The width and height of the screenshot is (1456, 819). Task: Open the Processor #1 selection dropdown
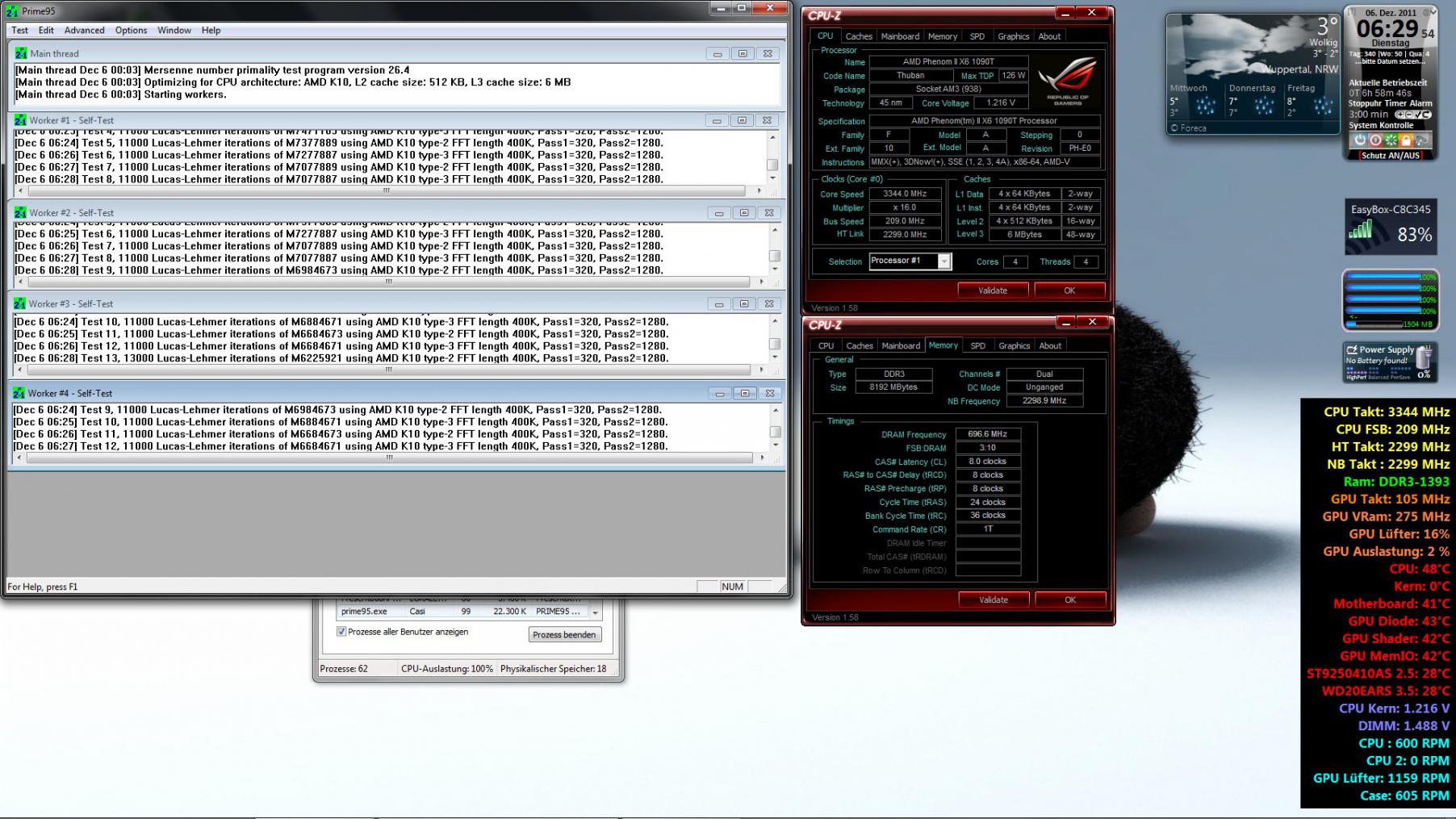click(x=943, y=261)
